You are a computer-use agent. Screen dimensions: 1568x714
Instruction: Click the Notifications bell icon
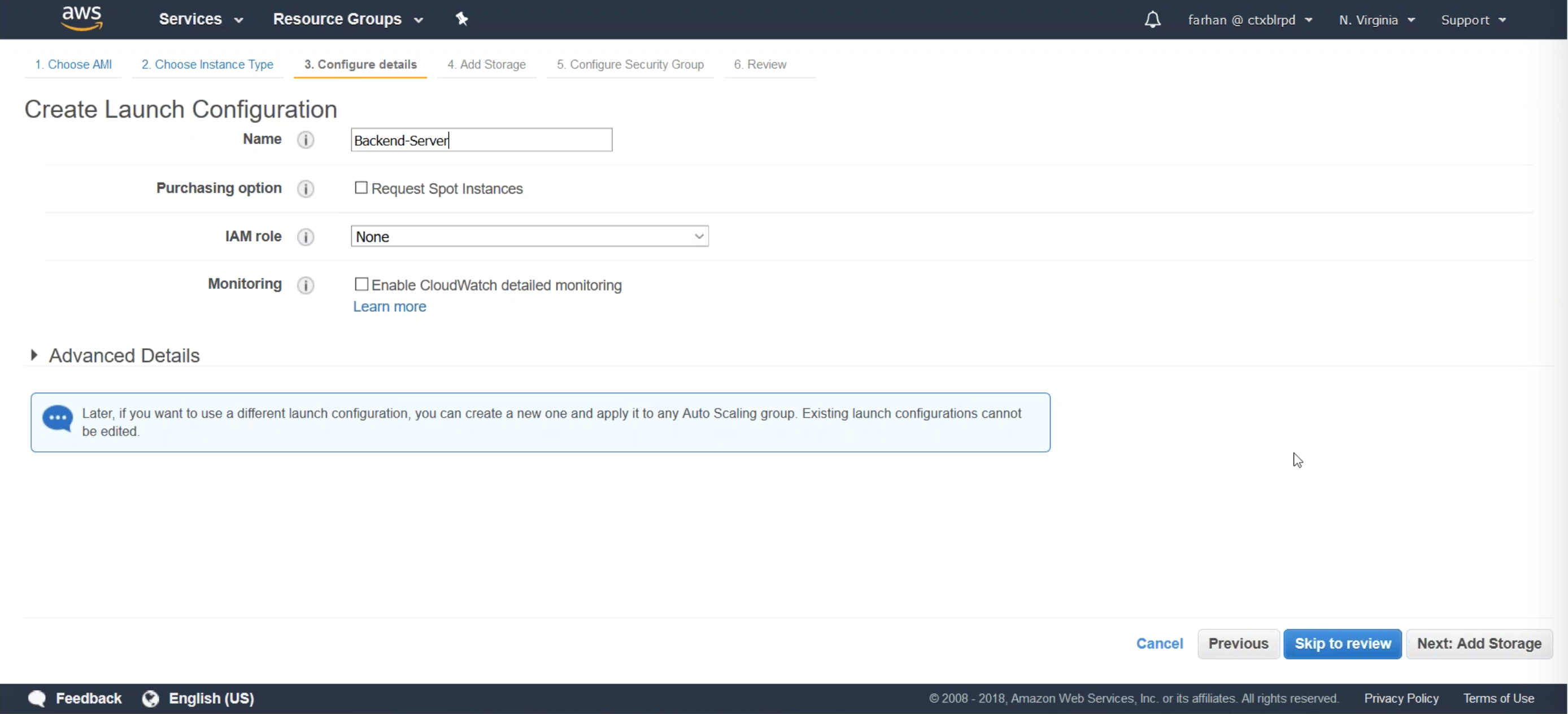[1153, 19]
